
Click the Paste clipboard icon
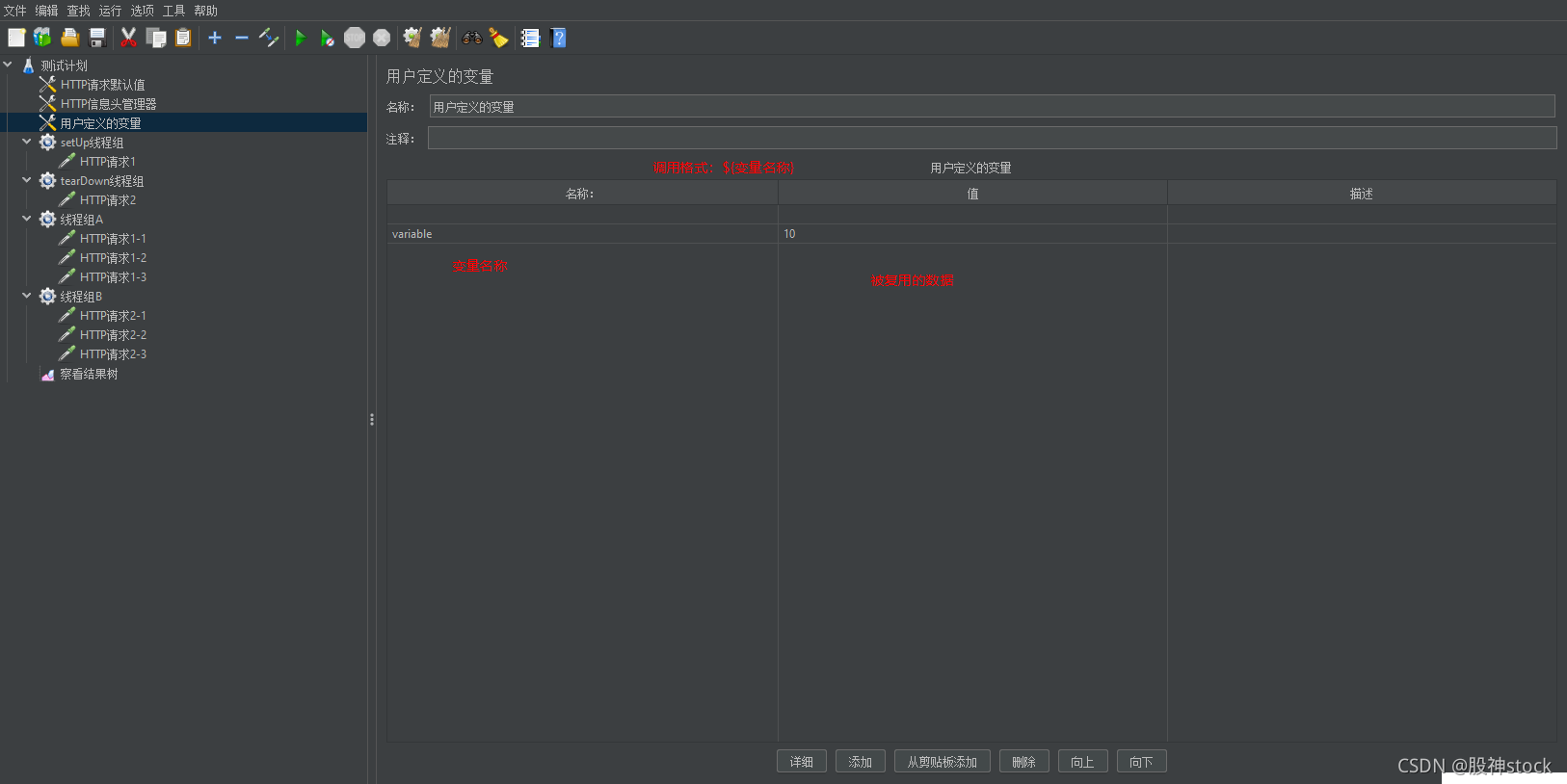tap(183, 38)
